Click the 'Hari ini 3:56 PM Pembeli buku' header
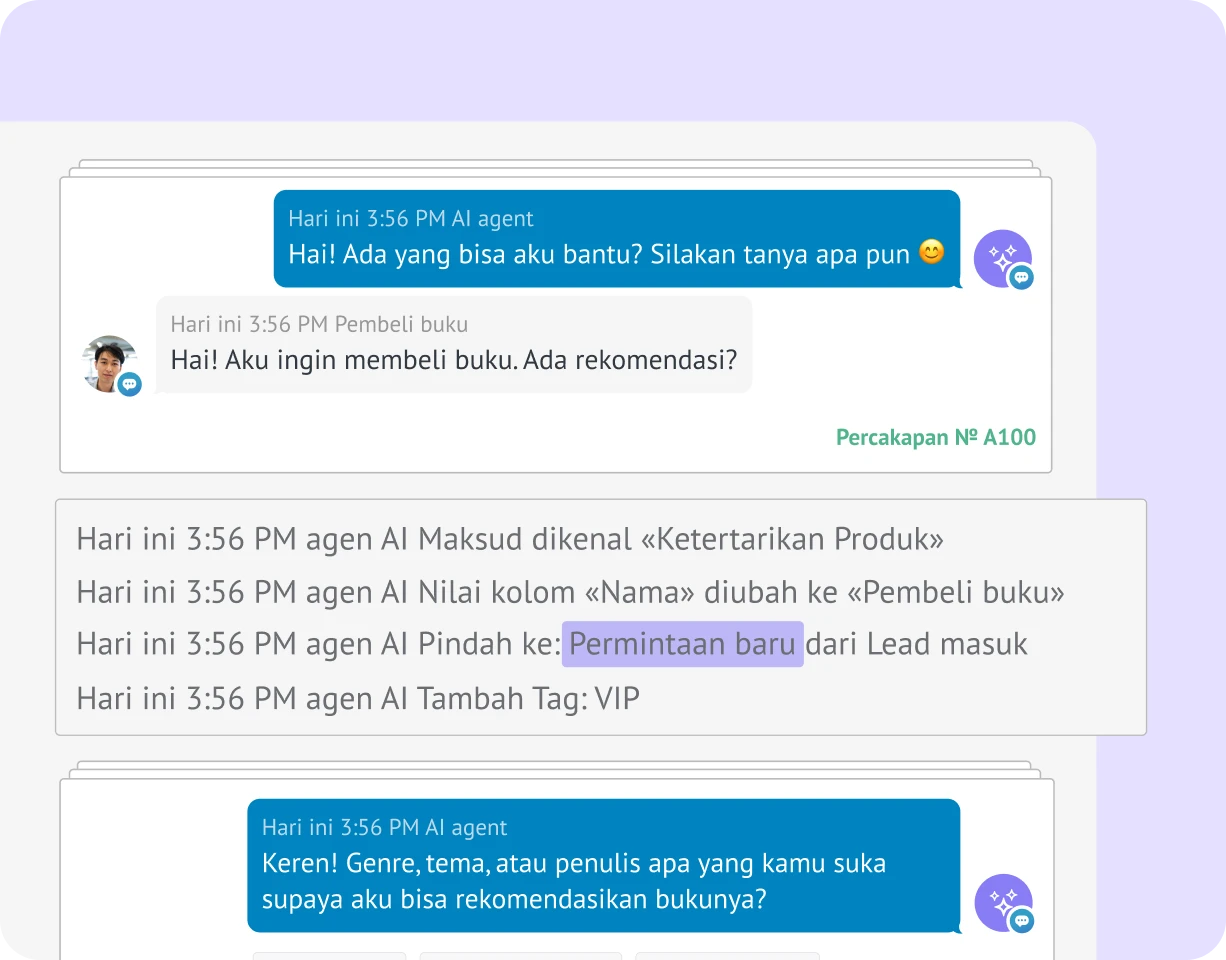The width and height of the screenshot is (1226, 960). pos(319,324)
